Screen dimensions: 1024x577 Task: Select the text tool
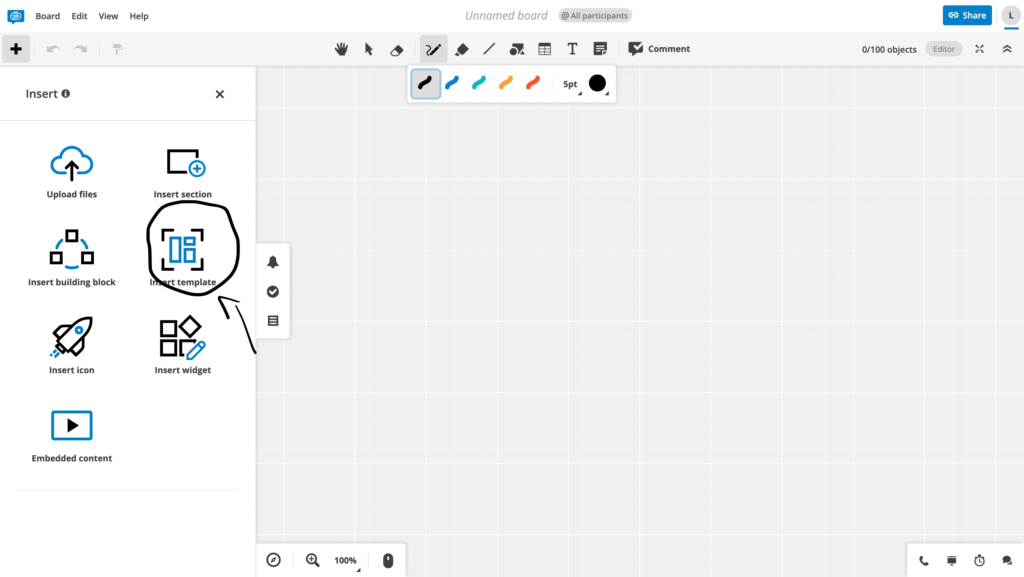tap(572, 49)
